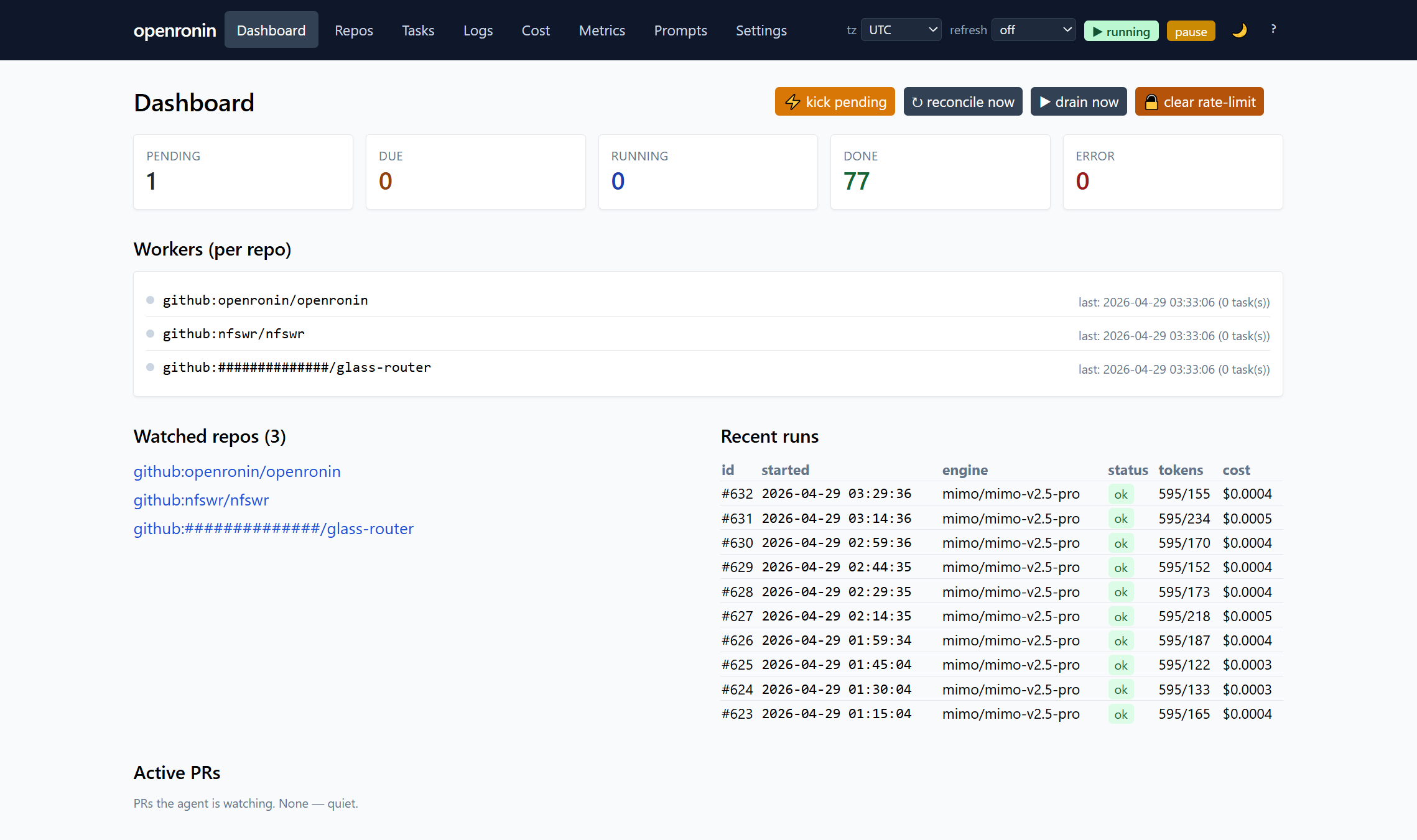
Task: Open the Dashboard tab
Action: click(271, 30)
